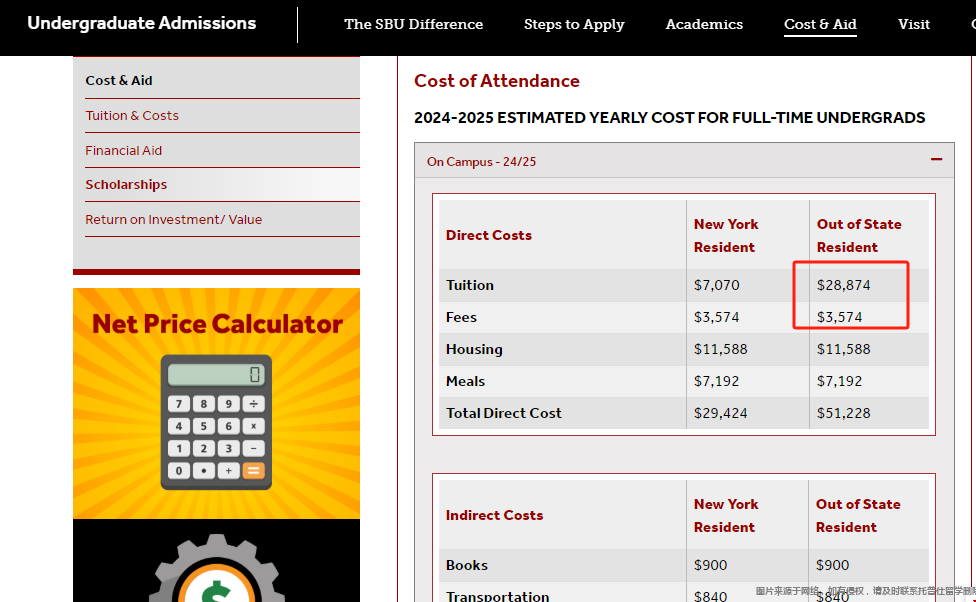Viewport: 976px width, 602px height.
Task: Open Financial Aid sidebar link
Action: (124, 150)
